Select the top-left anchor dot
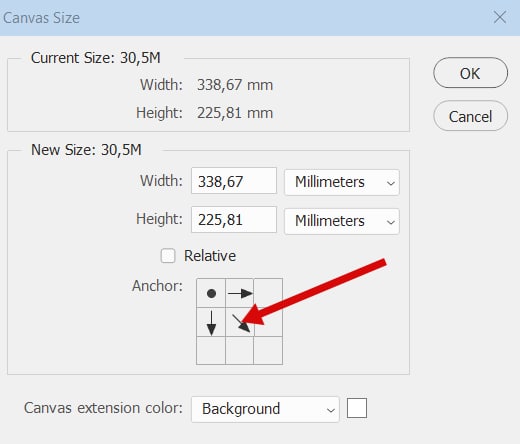 pos(211,293)
